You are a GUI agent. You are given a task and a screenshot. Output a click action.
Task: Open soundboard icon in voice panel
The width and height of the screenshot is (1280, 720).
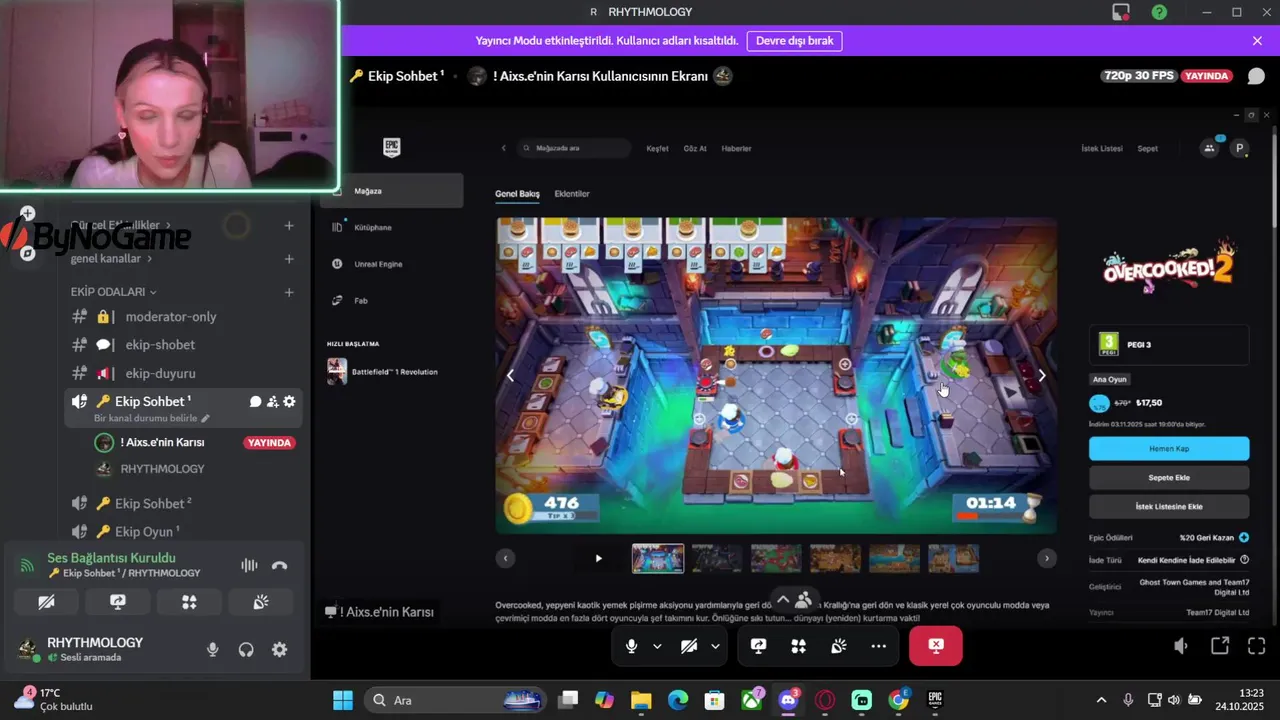[260, 602]
